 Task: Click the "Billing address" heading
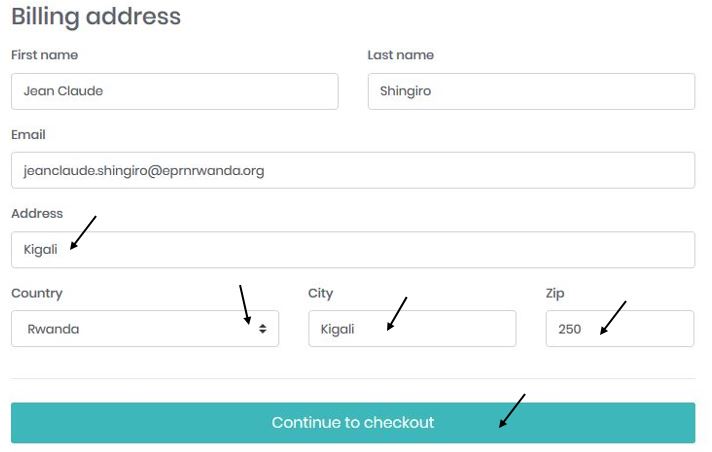pos(96,17)
